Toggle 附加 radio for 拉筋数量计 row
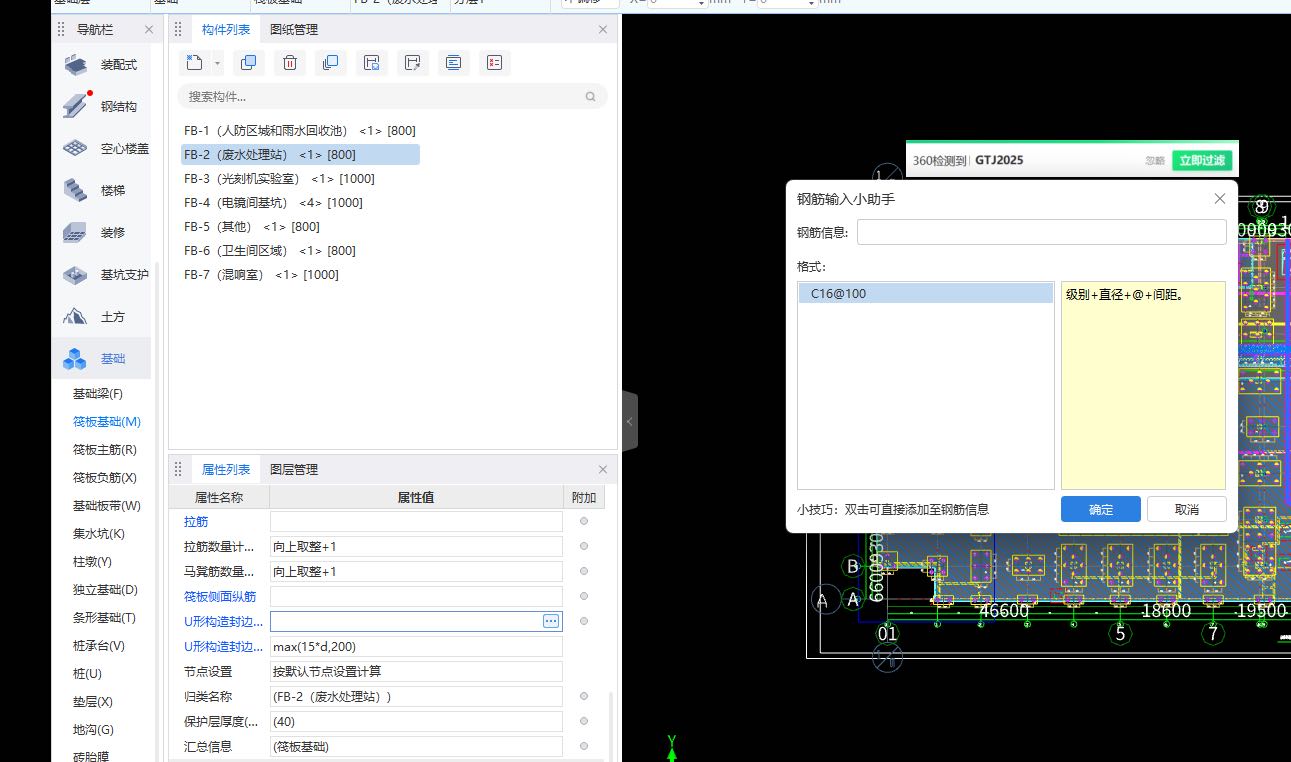The image size is (1291, 762). point(584,546)
